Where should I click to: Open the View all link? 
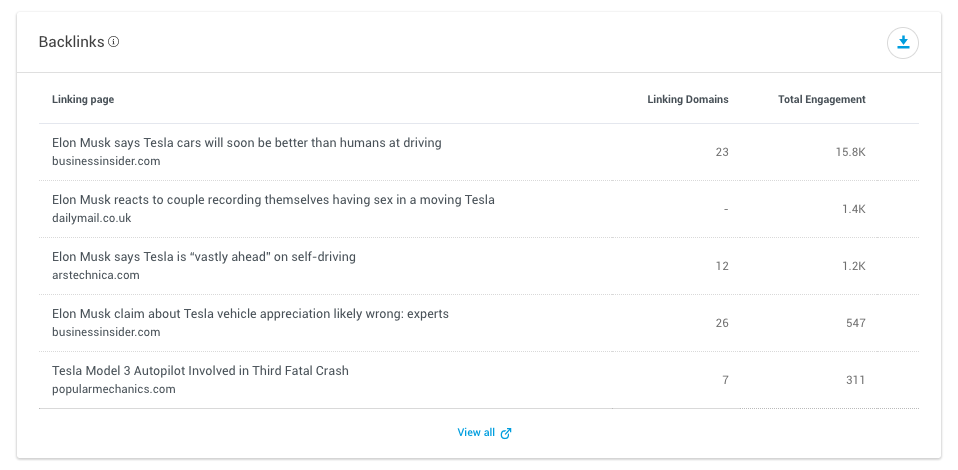(476, 433)
